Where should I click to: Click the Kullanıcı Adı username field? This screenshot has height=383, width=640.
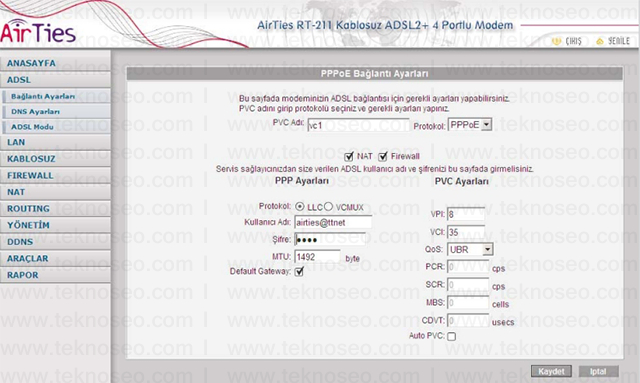click(x=333, y=223)
